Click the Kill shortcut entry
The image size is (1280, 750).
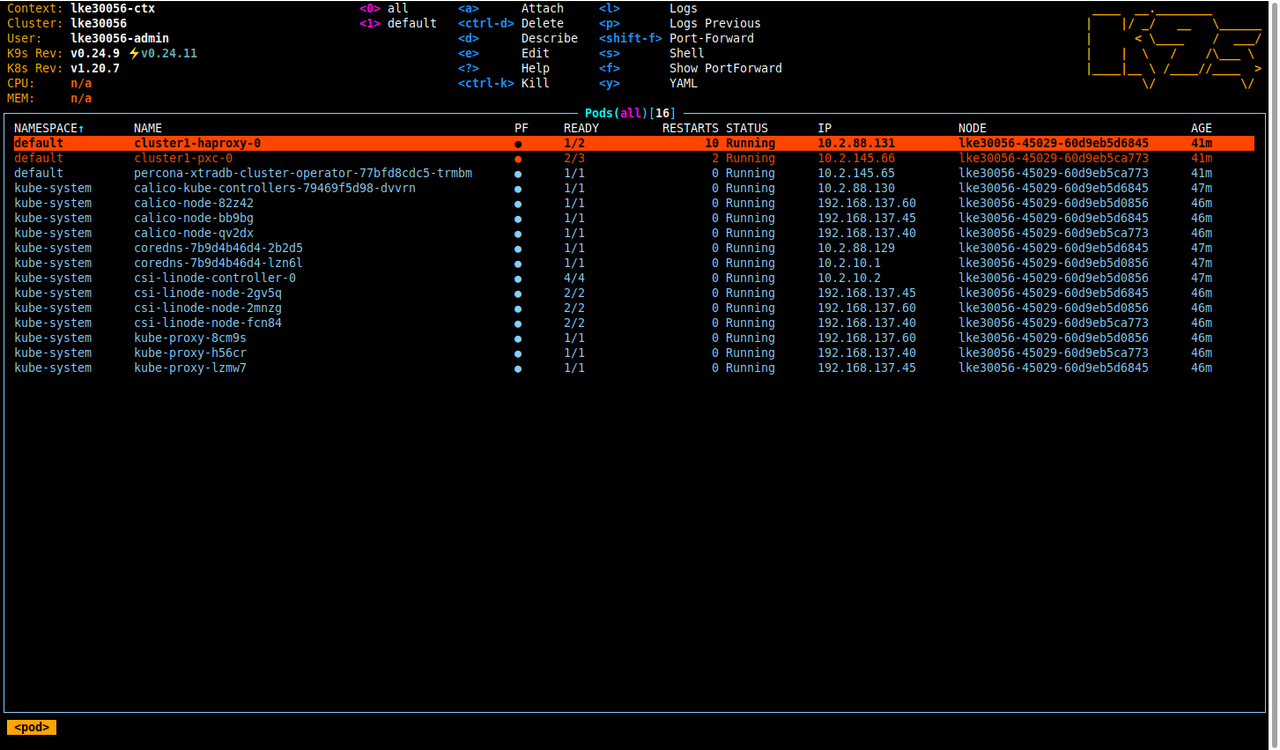[x=504, y=83]
